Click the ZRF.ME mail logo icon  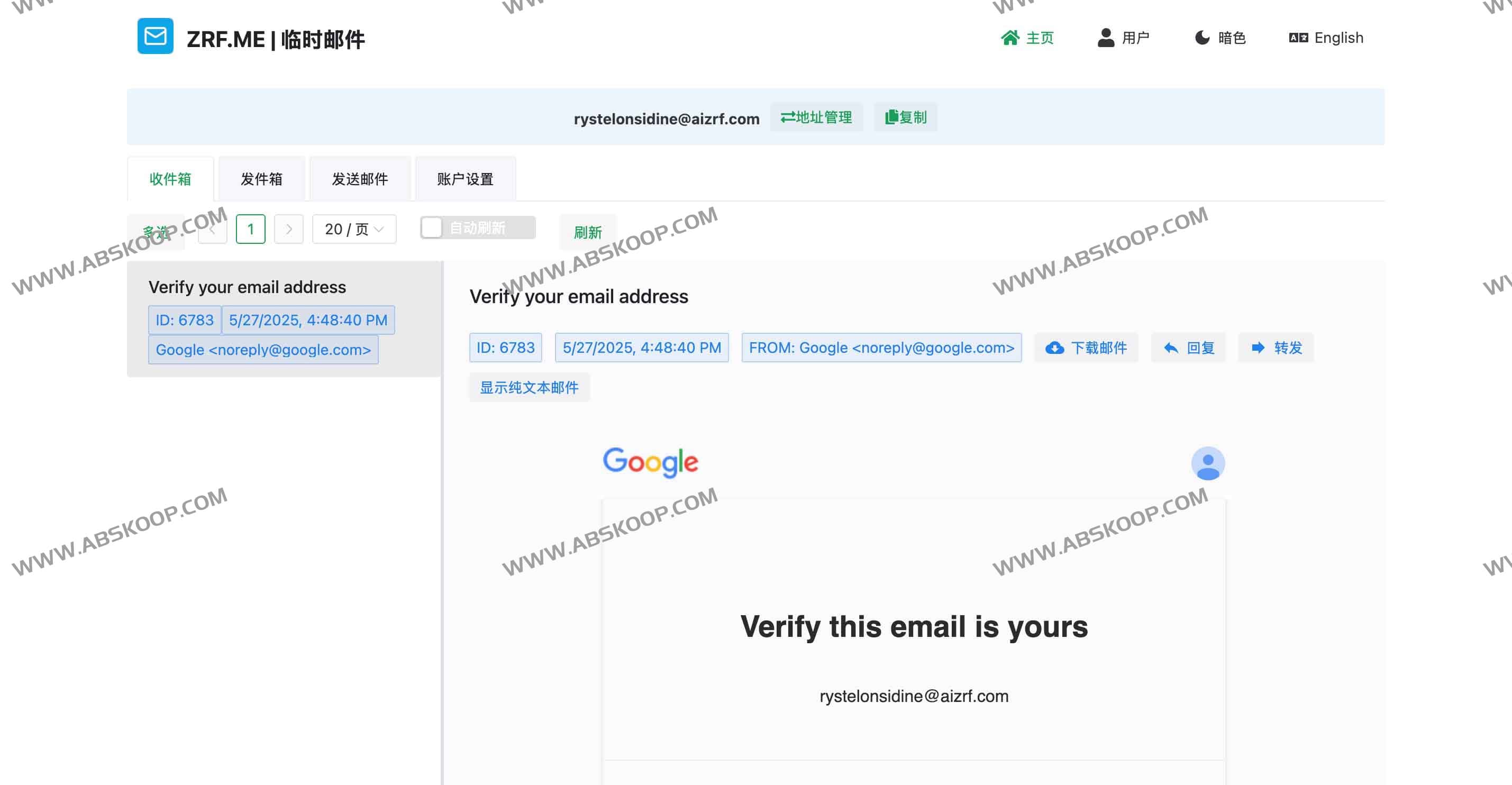[x=155, y=36]
